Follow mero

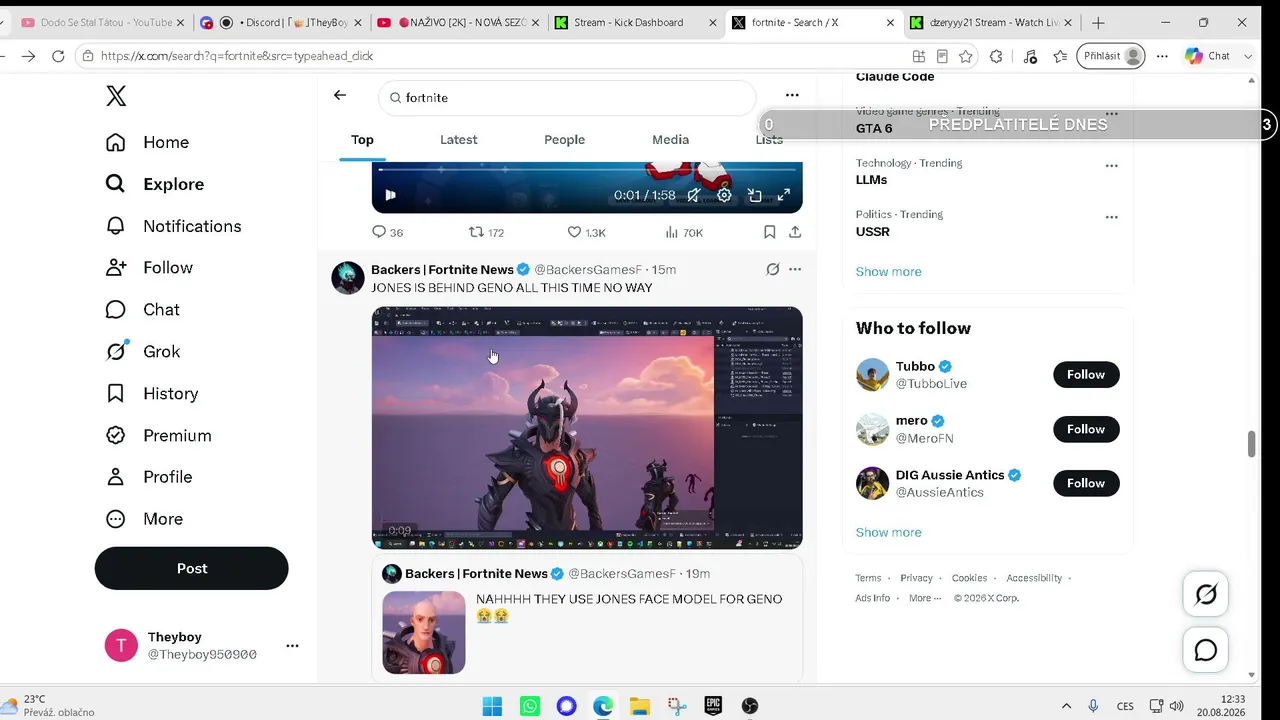[x=1086, y=429]
